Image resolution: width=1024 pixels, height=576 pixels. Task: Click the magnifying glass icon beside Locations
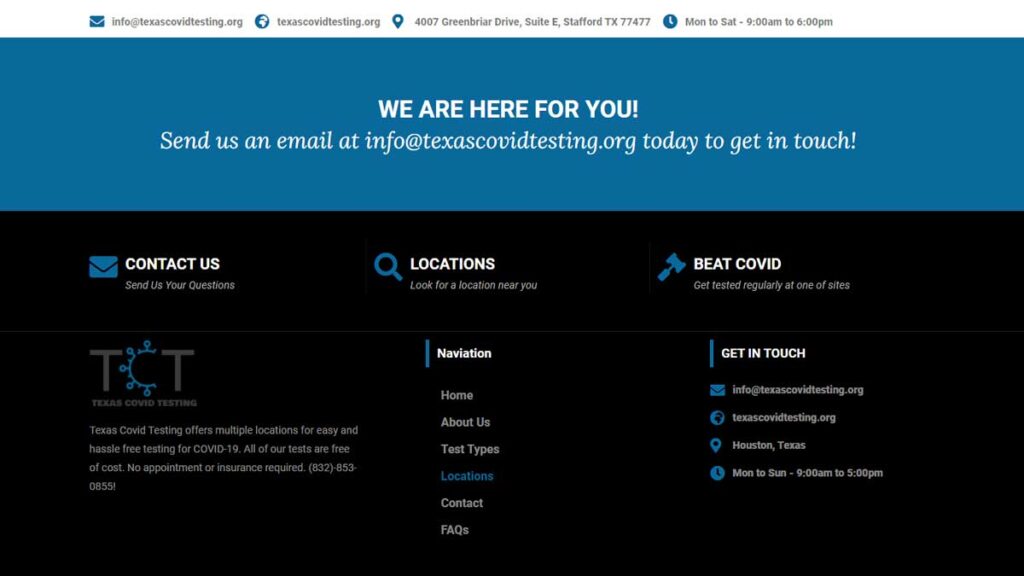tap(388, 266)
